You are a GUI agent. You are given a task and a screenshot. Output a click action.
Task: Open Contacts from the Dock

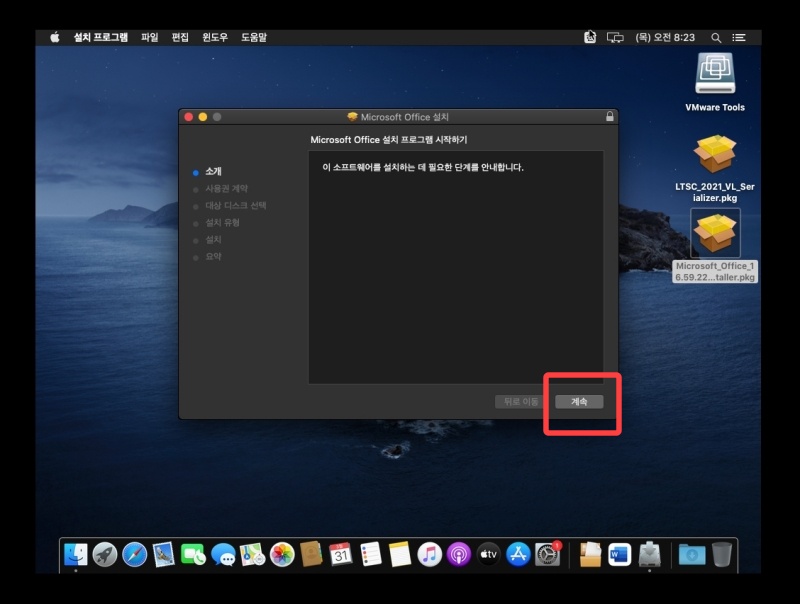pyautogui.click(x=311, y=554)
